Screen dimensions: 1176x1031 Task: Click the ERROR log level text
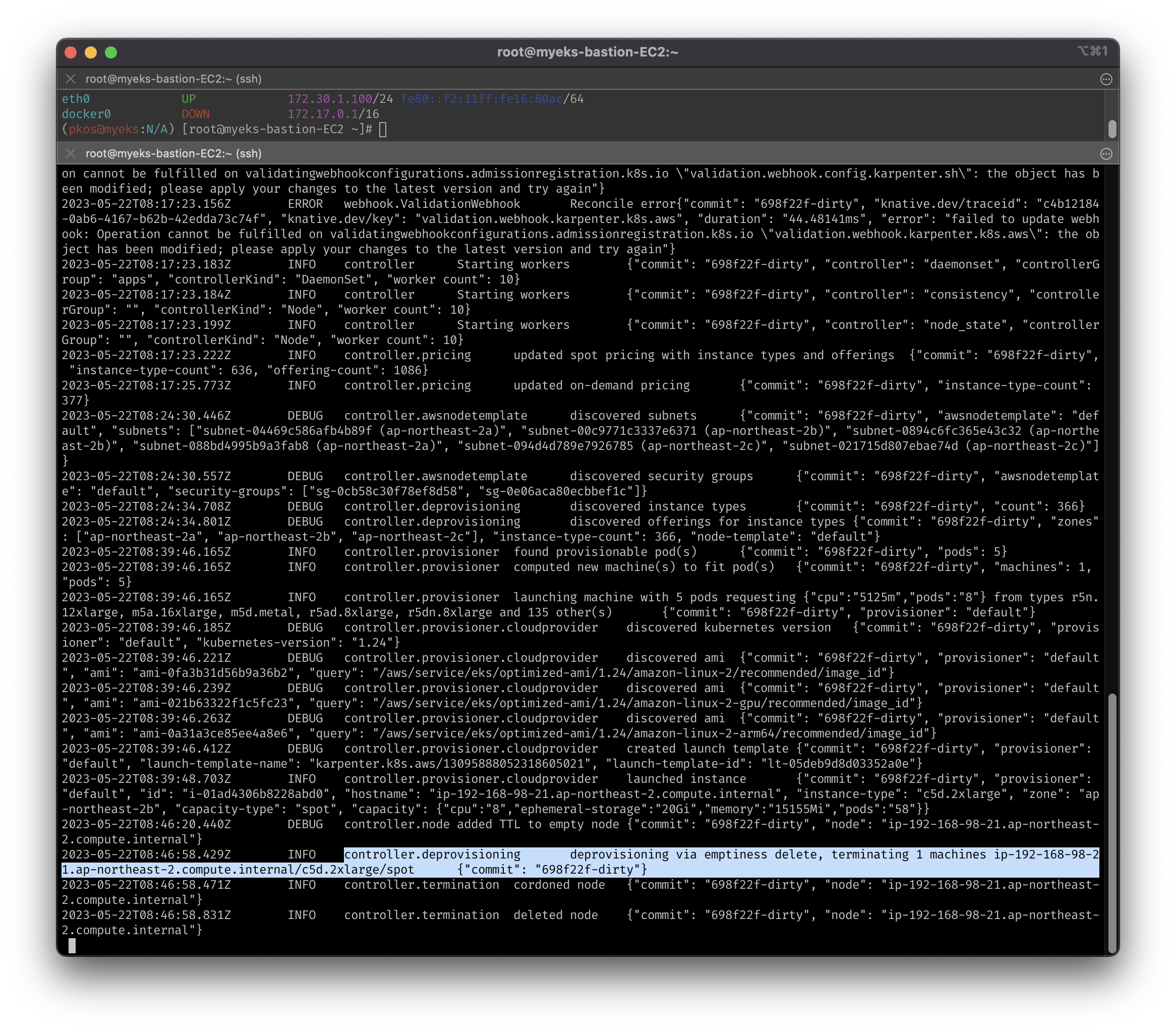306,204
